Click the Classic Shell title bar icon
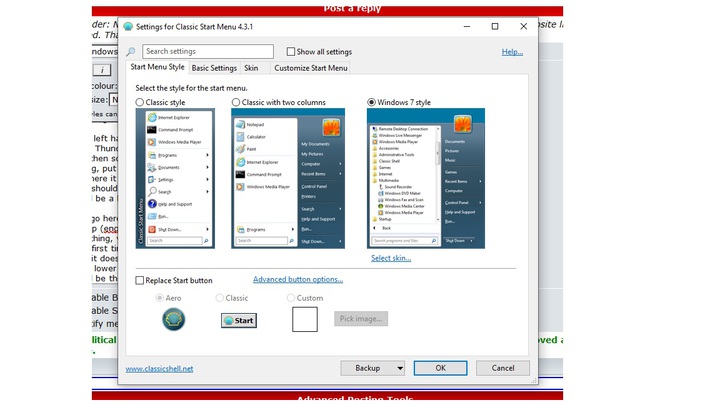720x405 pixels. [x=128, y=27]
